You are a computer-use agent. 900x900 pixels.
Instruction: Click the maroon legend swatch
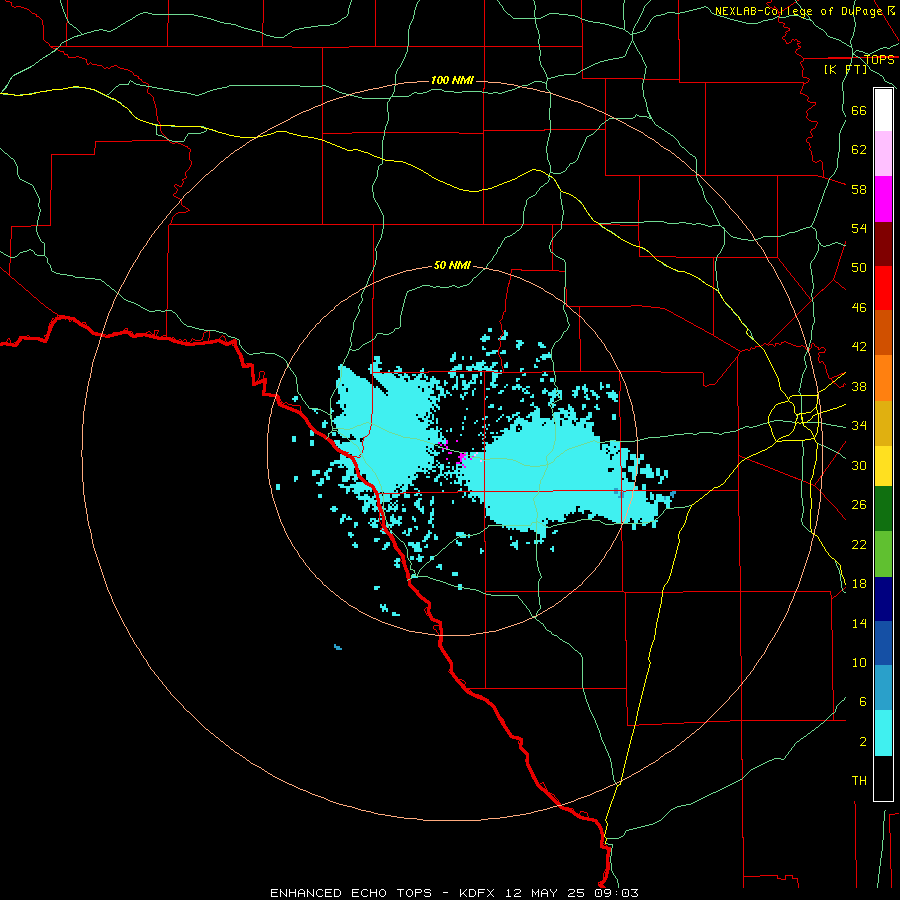(883, 244)
